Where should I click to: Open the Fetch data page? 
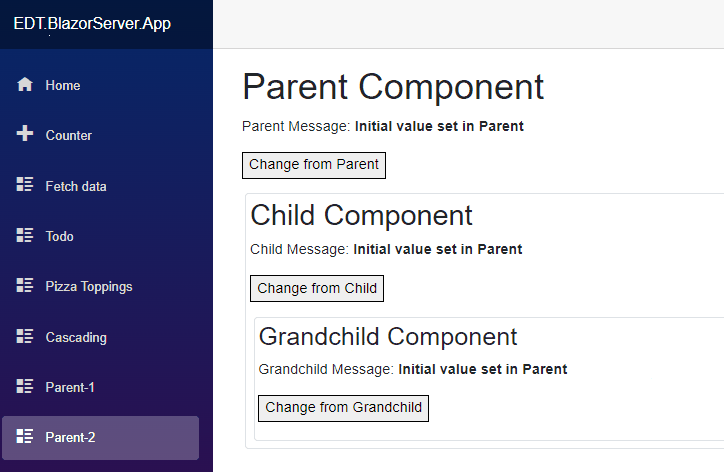pos(101,186)
